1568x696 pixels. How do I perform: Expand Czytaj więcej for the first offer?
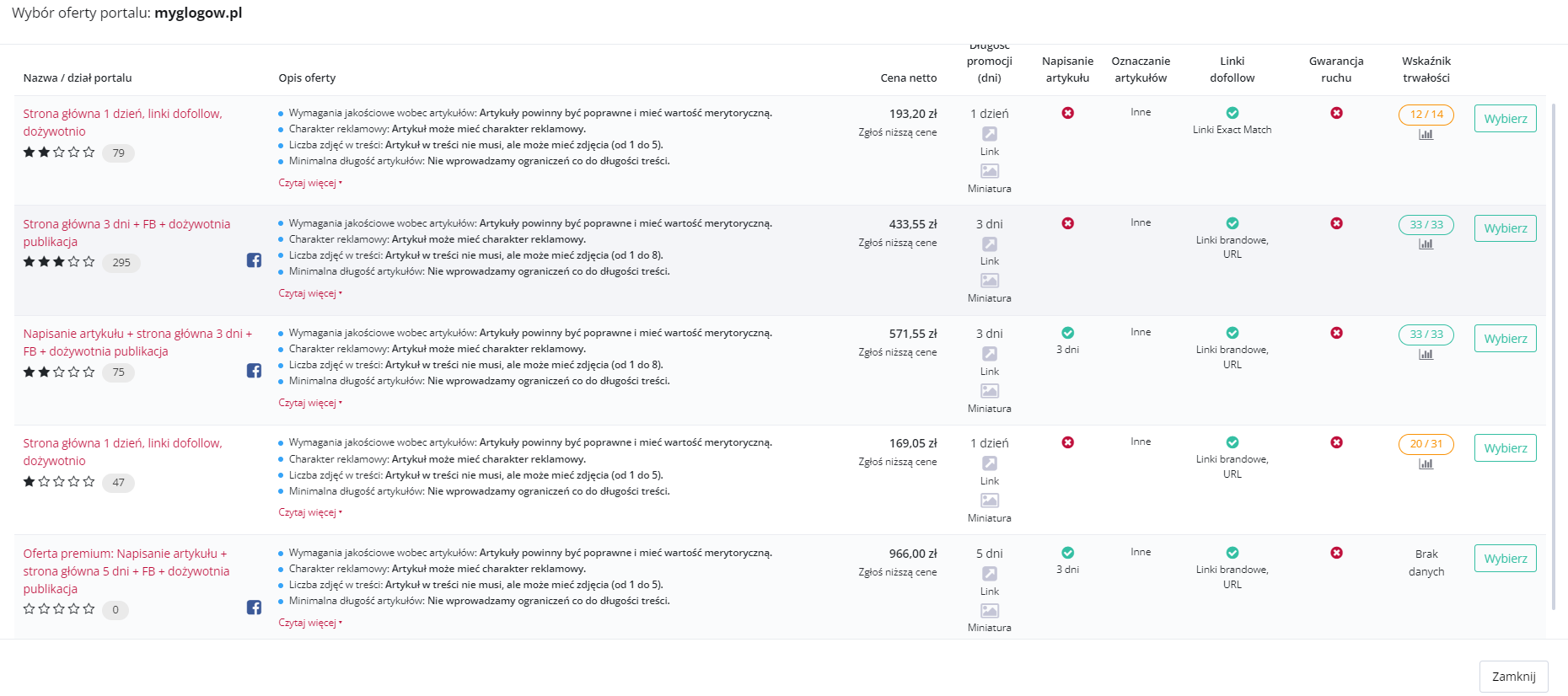pos(309,183)
